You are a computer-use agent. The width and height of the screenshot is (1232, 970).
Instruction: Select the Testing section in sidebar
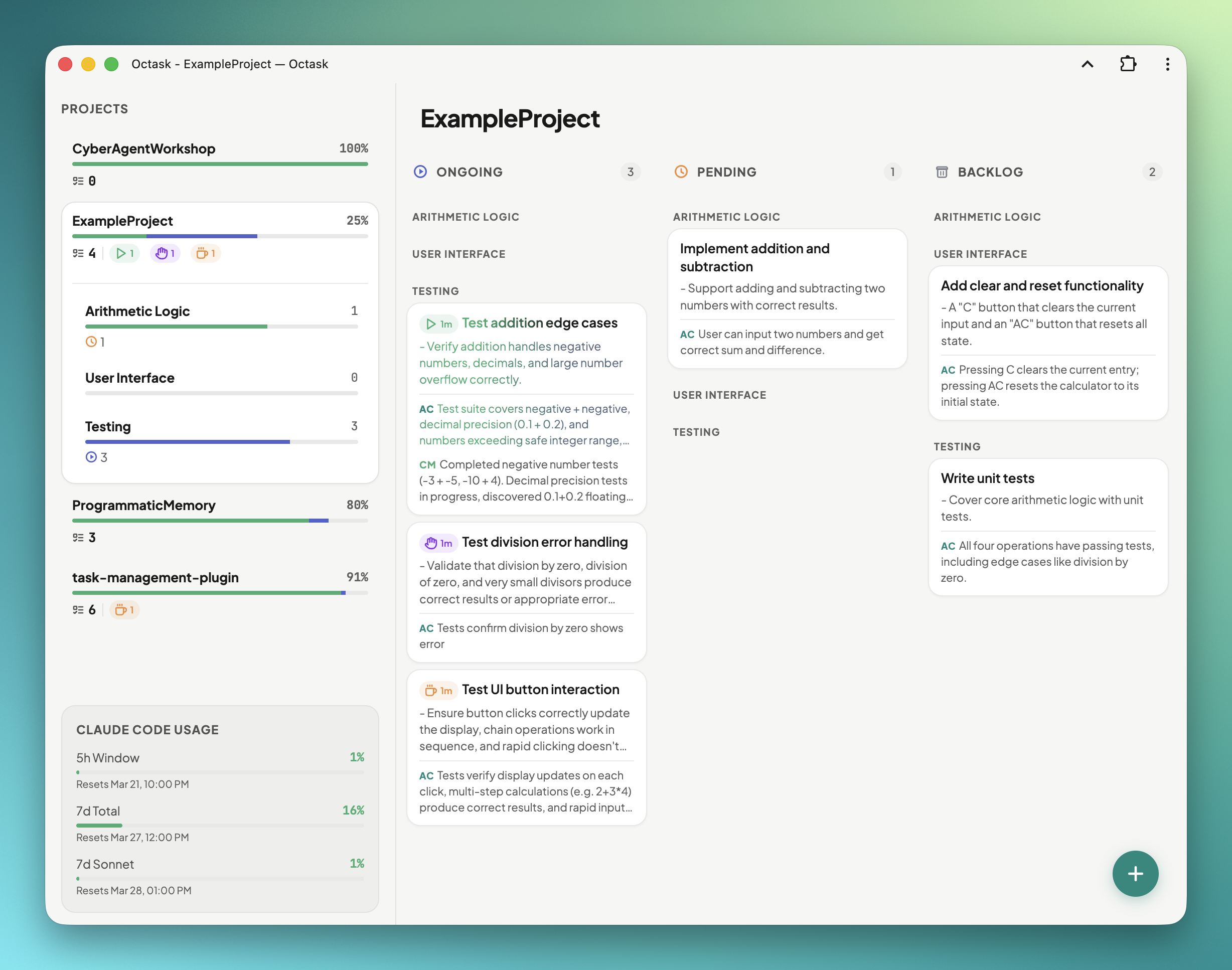(108, 426)
